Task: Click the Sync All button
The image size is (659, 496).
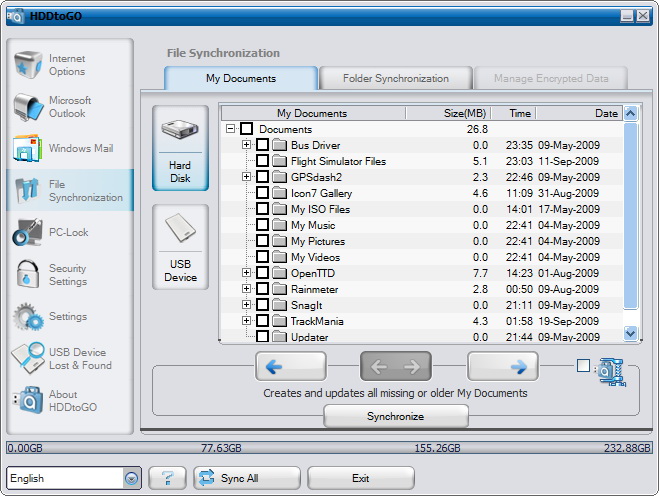Action: click(x=247, y=478)
